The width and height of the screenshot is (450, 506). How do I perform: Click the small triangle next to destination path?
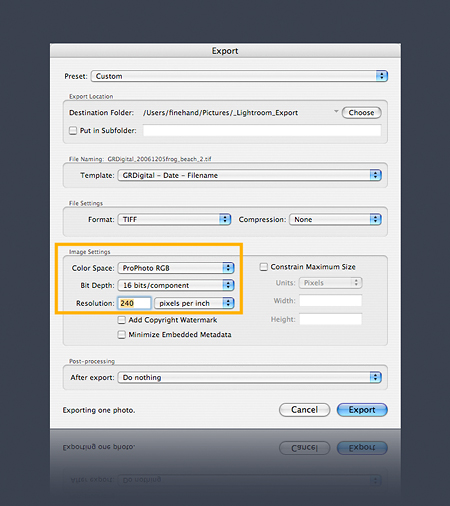point(336,111)
